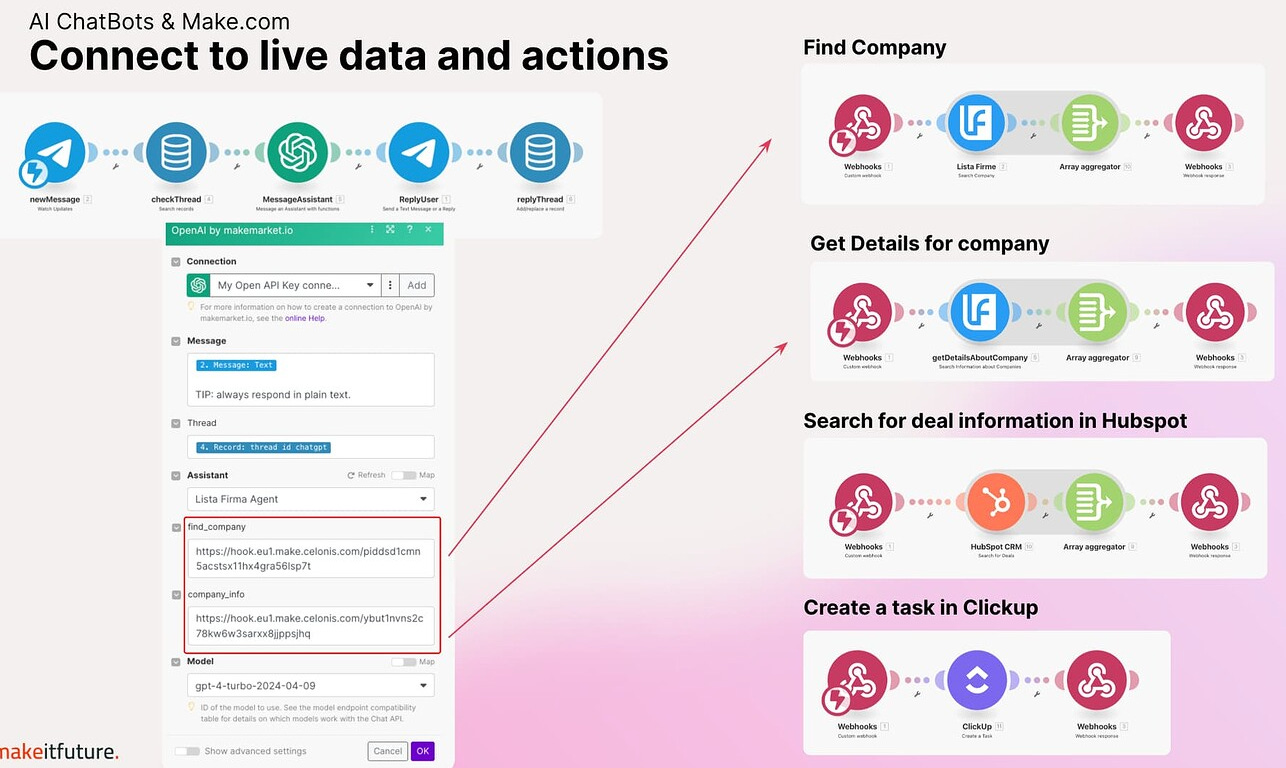Click 'TIP: always respond in plain text.'
Screen dimensions: 1286x768
click(x=273, y=394)
